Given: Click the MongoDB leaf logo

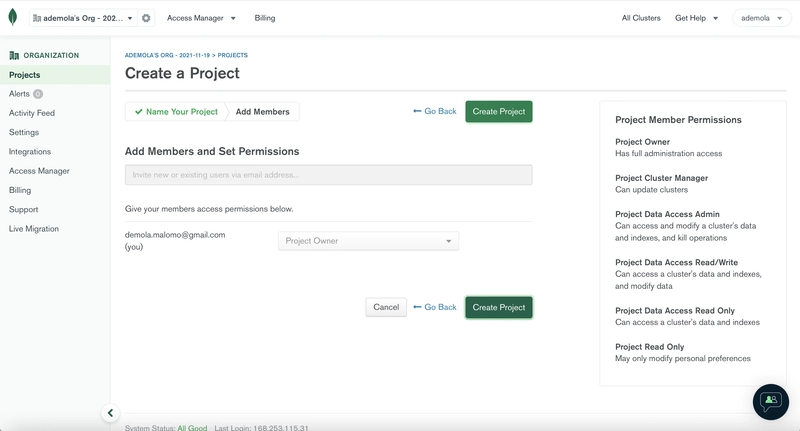Looking at the screenshot, I should pos(13,17).
